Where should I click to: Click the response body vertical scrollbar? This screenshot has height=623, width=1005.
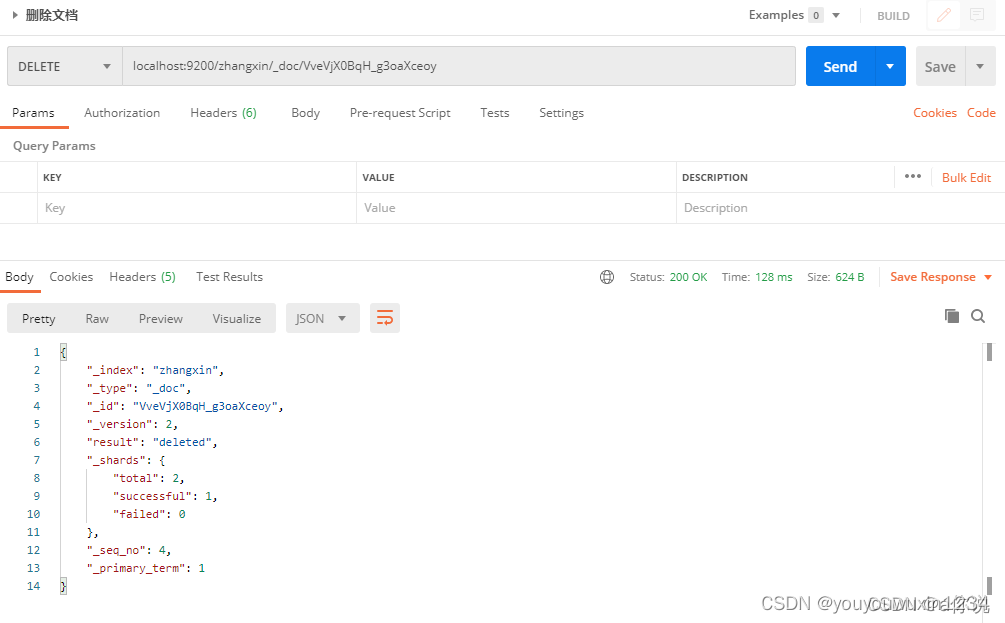pyautogui.click(x=989, y=469)
